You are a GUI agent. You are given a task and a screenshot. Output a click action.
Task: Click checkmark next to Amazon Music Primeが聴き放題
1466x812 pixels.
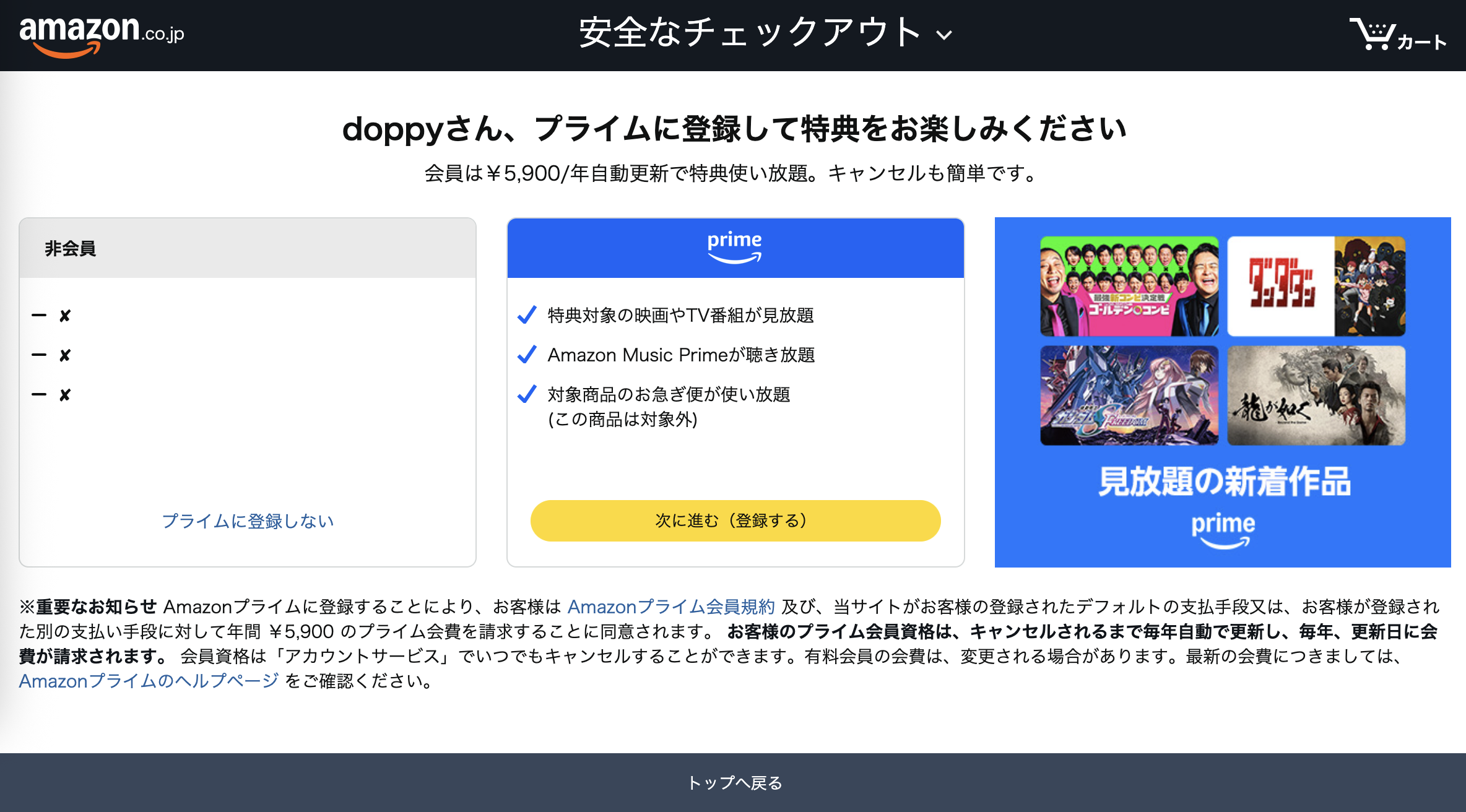(527, 355)
